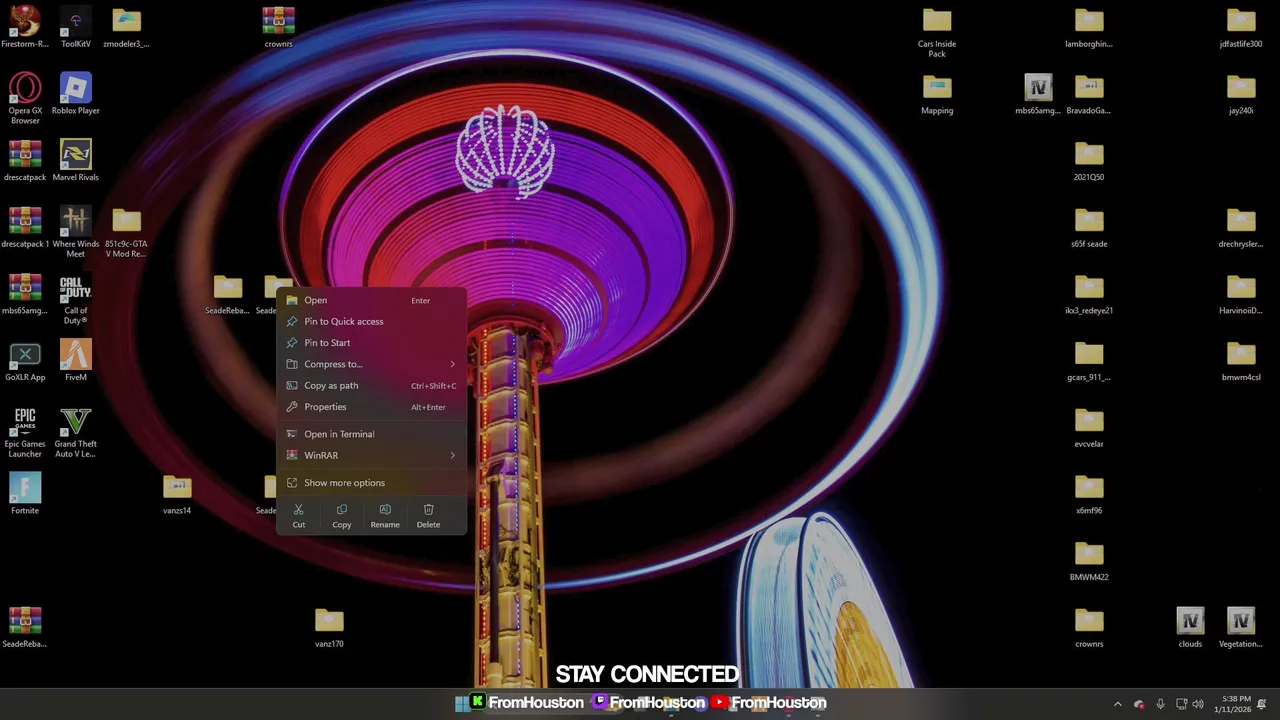1280x720 pixels.
Task: Select the crownrs WinRAR archive icon
Action: 278,27
